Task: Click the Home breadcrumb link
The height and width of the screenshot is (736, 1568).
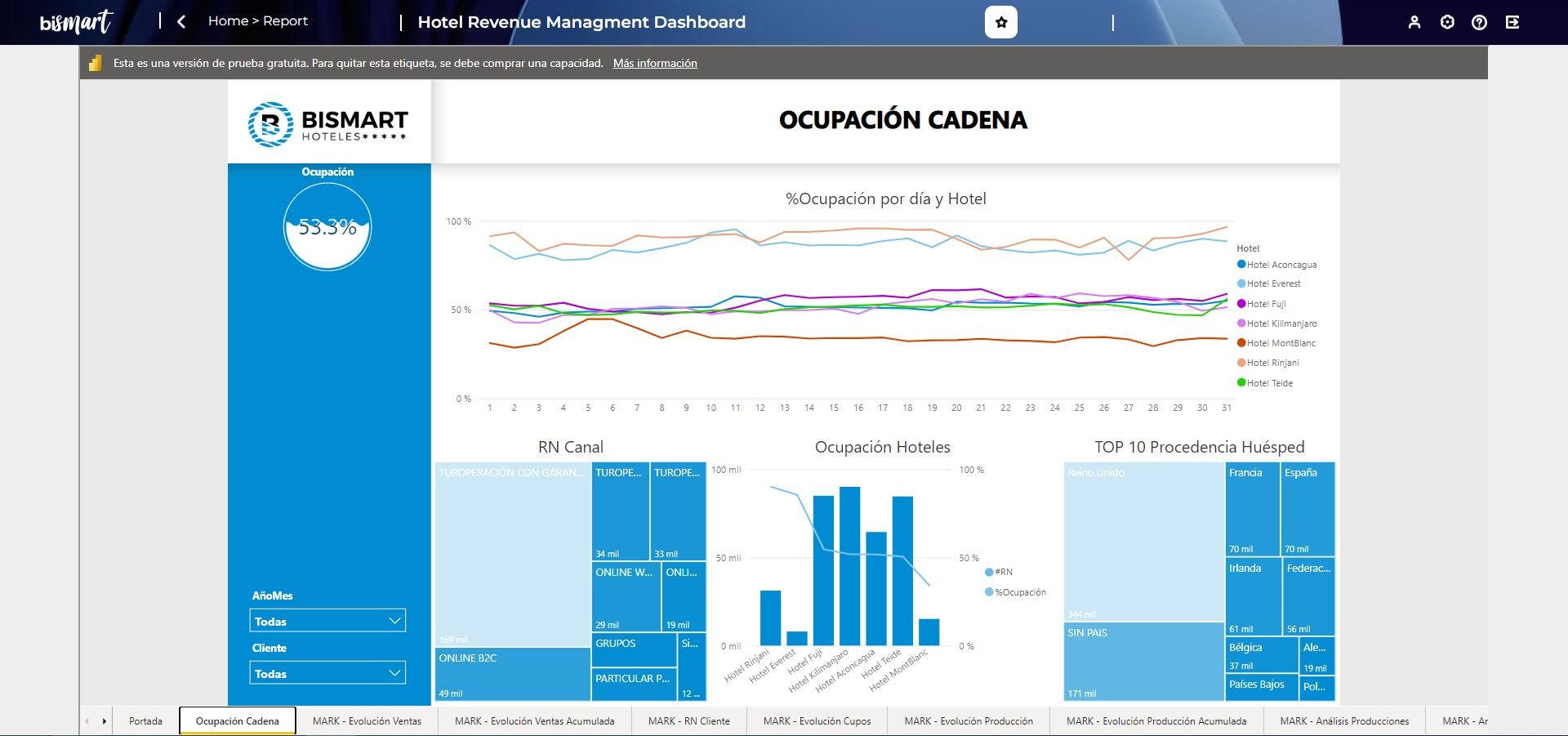Action: (228, 21)
